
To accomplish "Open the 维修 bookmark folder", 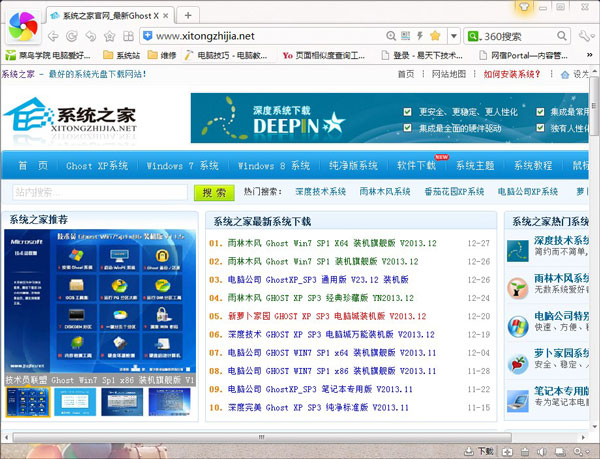I will (162, 55).
